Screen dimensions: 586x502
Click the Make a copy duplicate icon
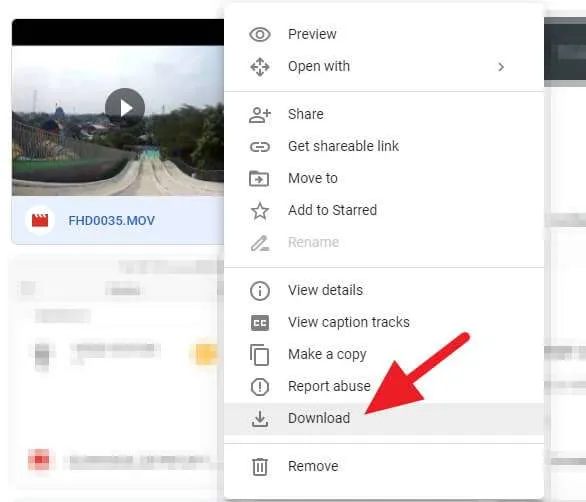point(259,355)
